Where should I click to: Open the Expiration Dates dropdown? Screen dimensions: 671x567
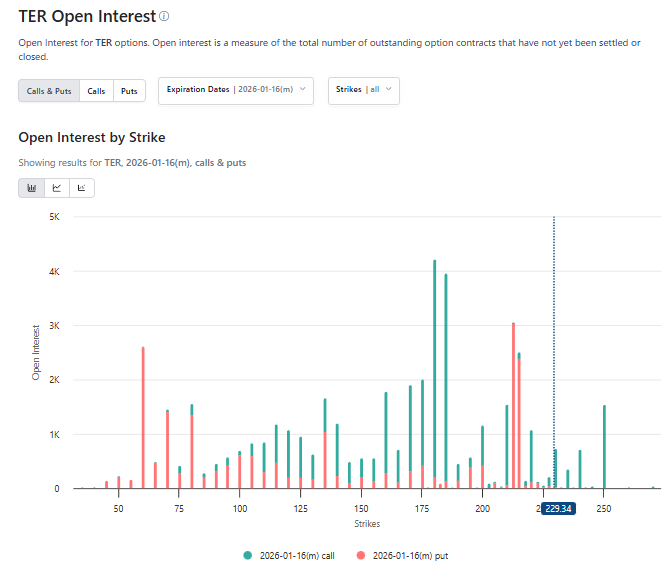click(236, 90)
